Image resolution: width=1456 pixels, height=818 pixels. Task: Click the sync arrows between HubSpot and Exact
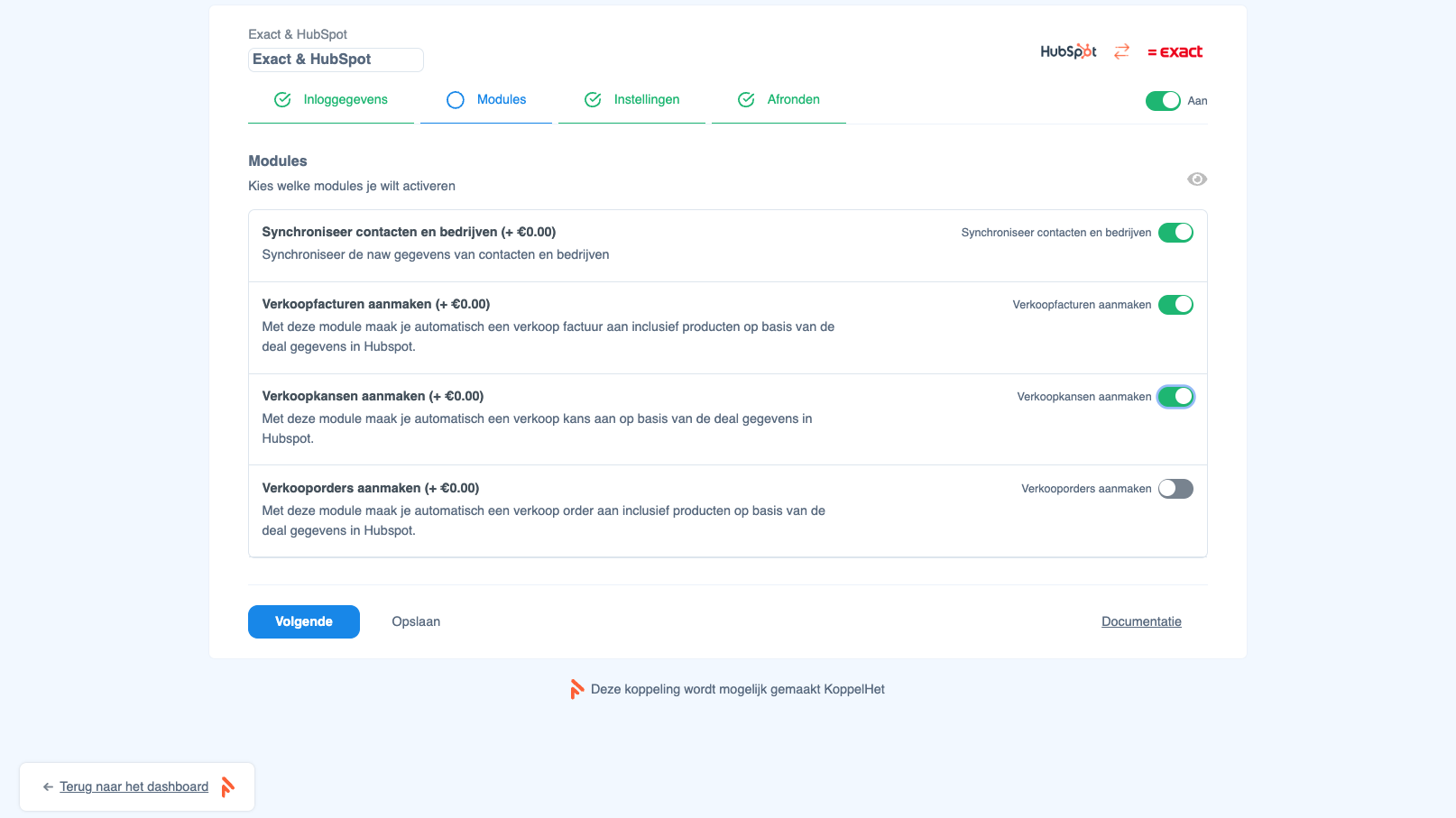tap(1121, 51)
